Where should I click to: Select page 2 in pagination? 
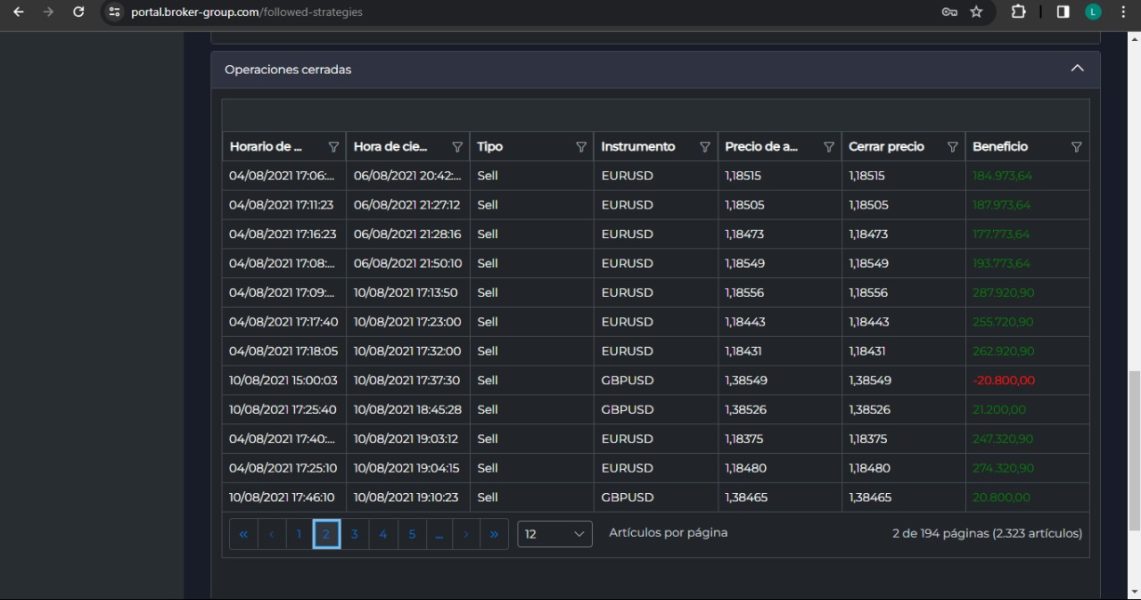[x=327, y=534]
